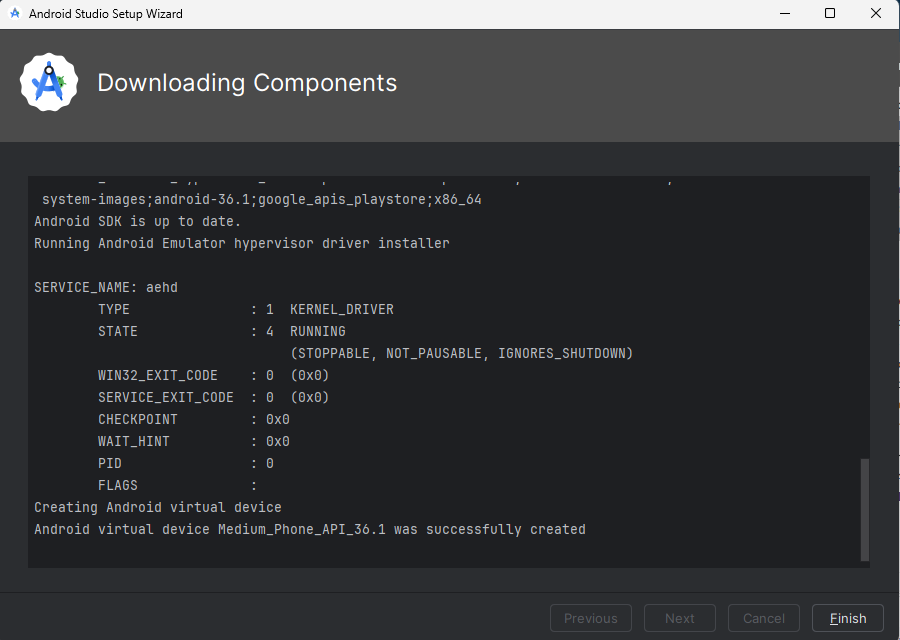
Task: Click the disabled Next button
Action: click(680, 618)
